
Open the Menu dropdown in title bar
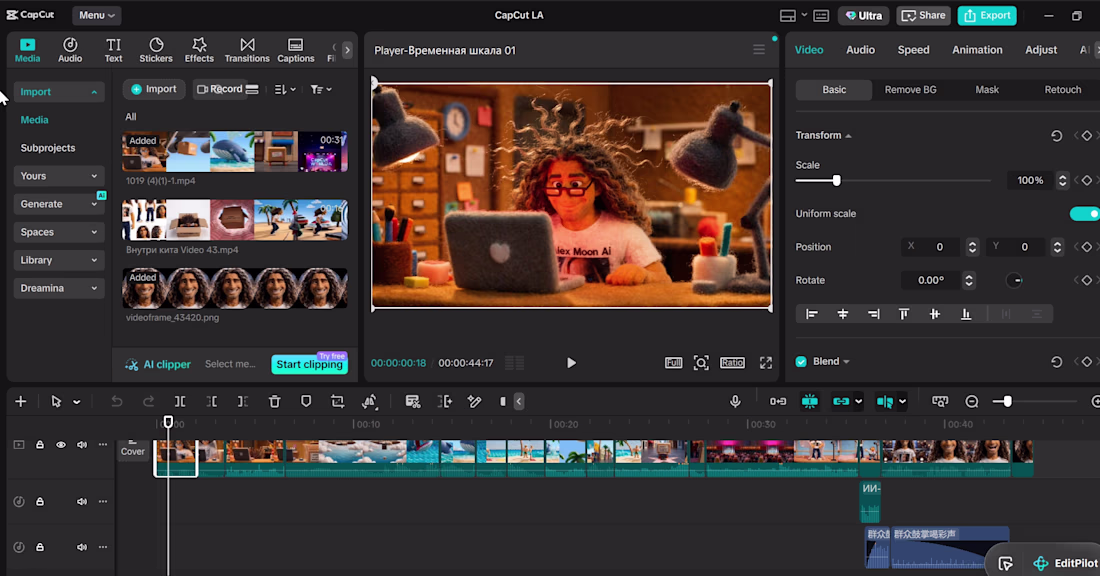click(x=96, y=15)
